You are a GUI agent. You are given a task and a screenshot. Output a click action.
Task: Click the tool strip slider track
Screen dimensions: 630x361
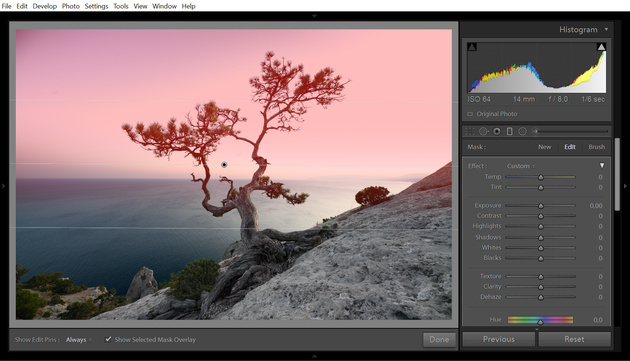pyautogui.click(x=573, y=131)
